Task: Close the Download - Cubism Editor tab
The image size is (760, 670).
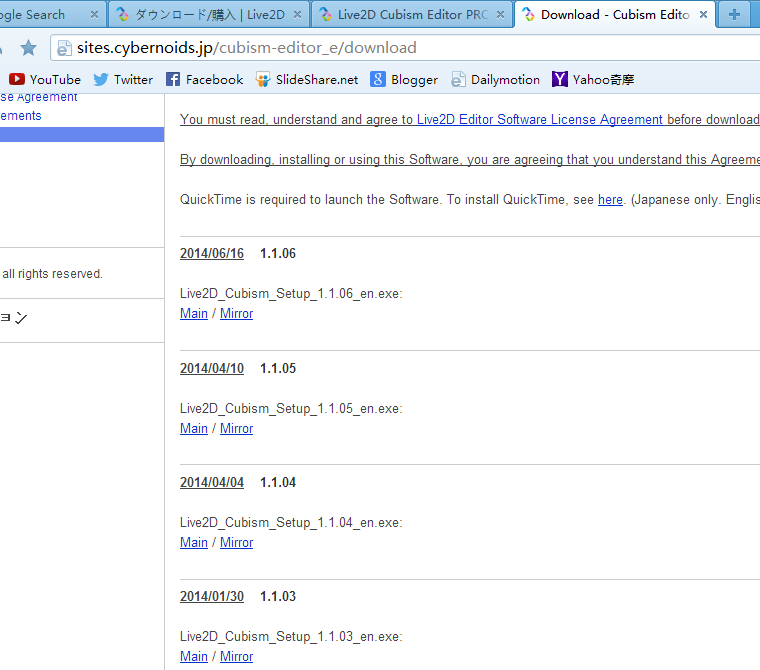Action: point(703,15)
